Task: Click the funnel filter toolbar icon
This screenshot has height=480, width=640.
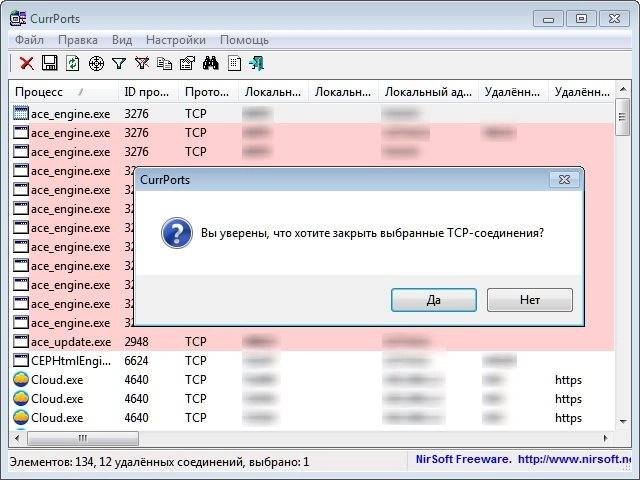Action: pos(119,63)
